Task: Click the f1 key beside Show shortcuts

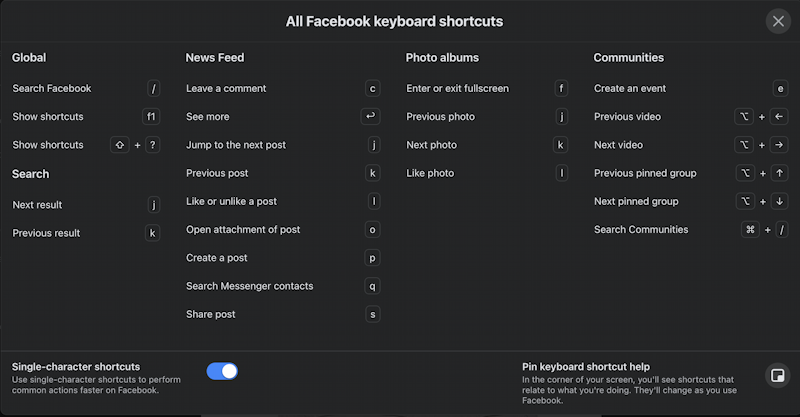Action: tap(151, 116)
